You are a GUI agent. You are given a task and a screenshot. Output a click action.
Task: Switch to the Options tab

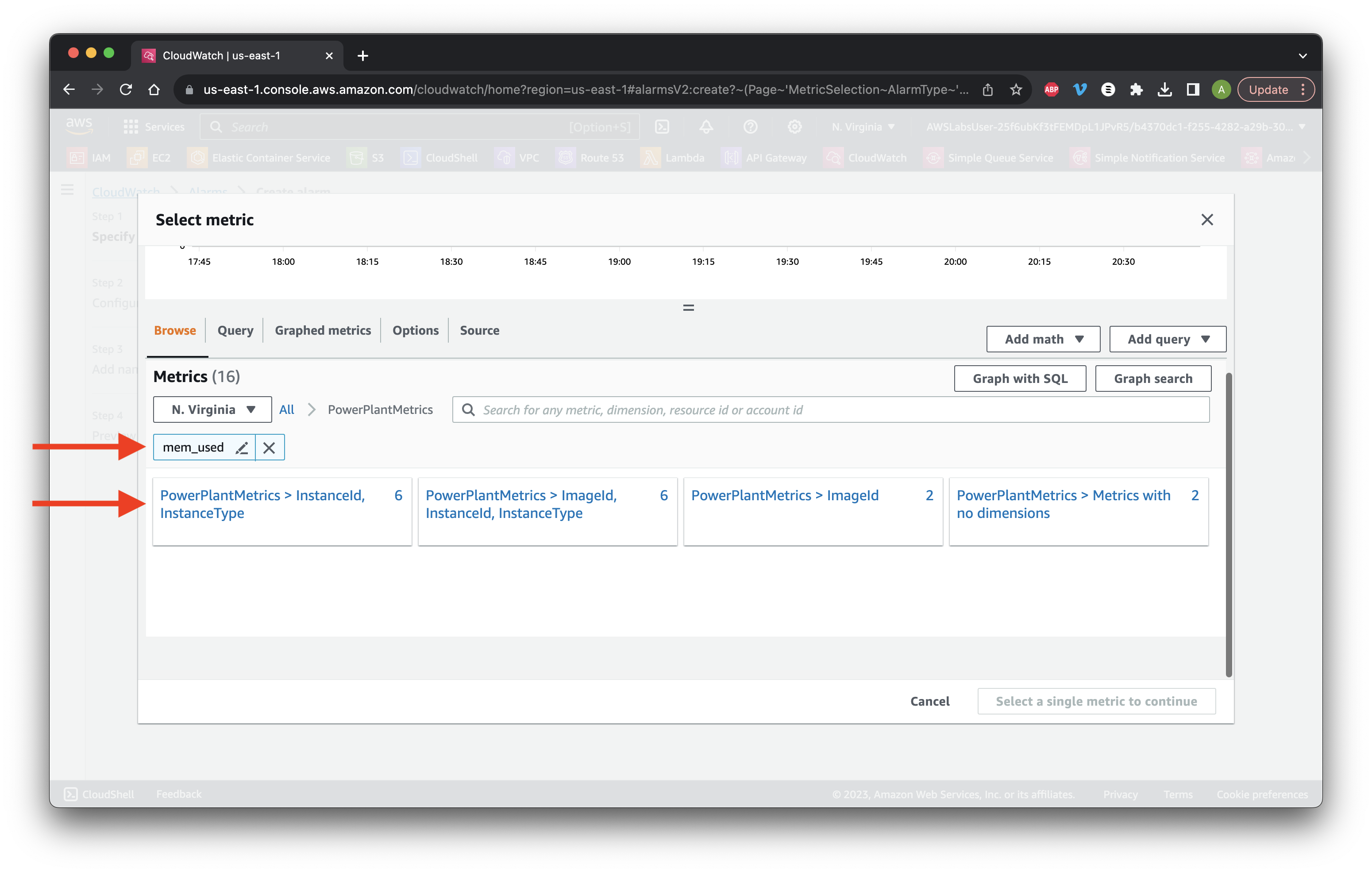coord(415,330)
